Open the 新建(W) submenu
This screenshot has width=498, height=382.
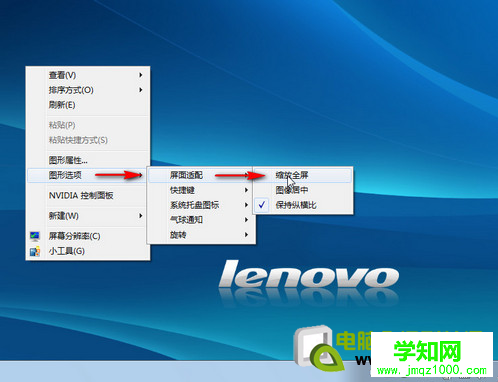click(88, 216)
